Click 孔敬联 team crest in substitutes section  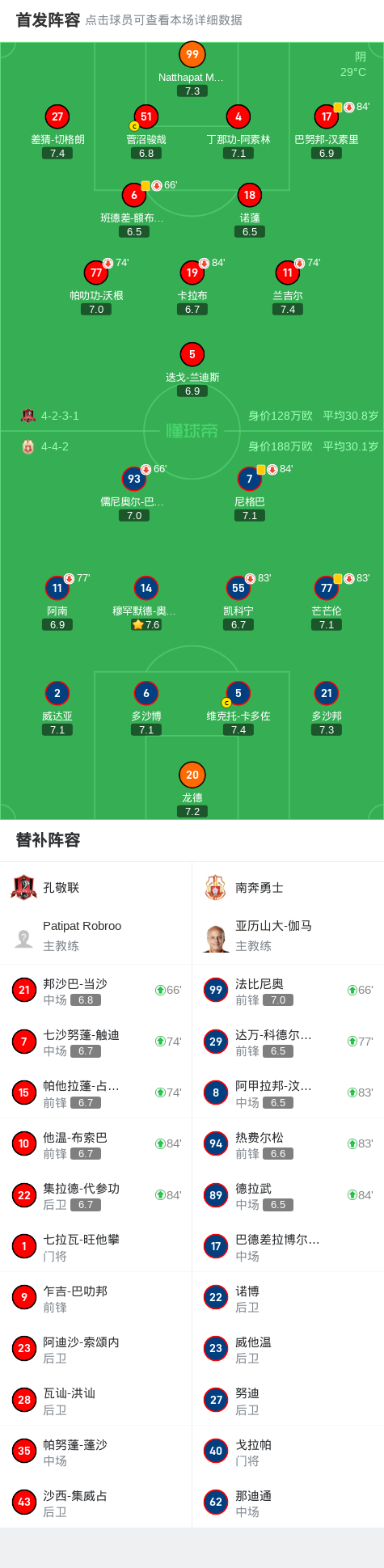[x=24, y=887]
